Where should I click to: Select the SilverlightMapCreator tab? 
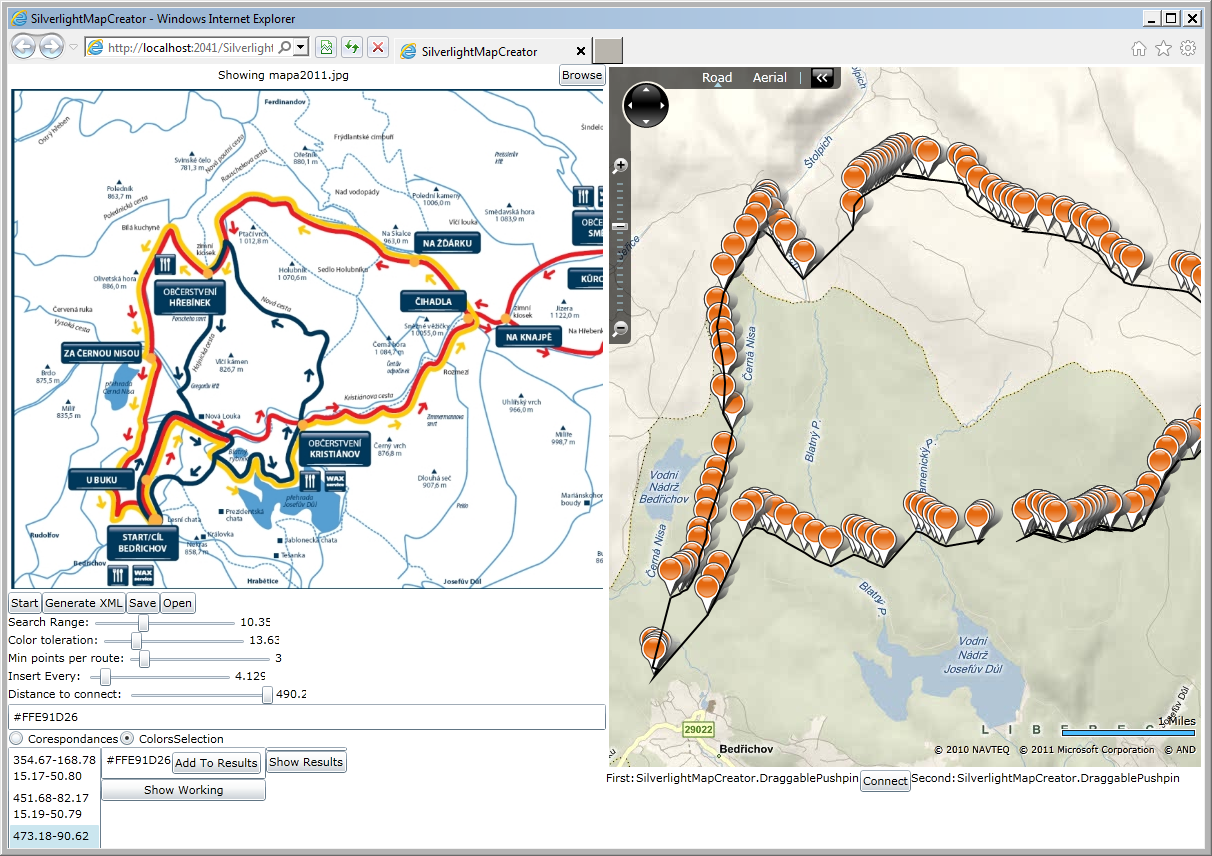[x=480, y=51]
